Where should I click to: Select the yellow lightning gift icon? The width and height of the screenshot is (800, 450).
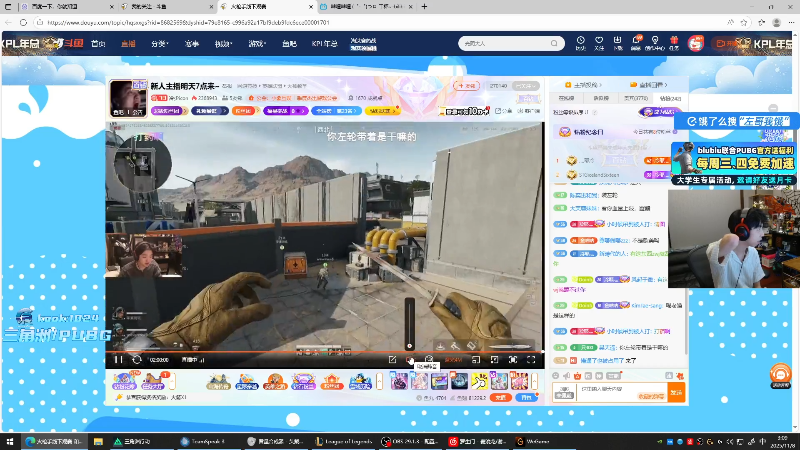pyautogui.click(x=479, y=381)
